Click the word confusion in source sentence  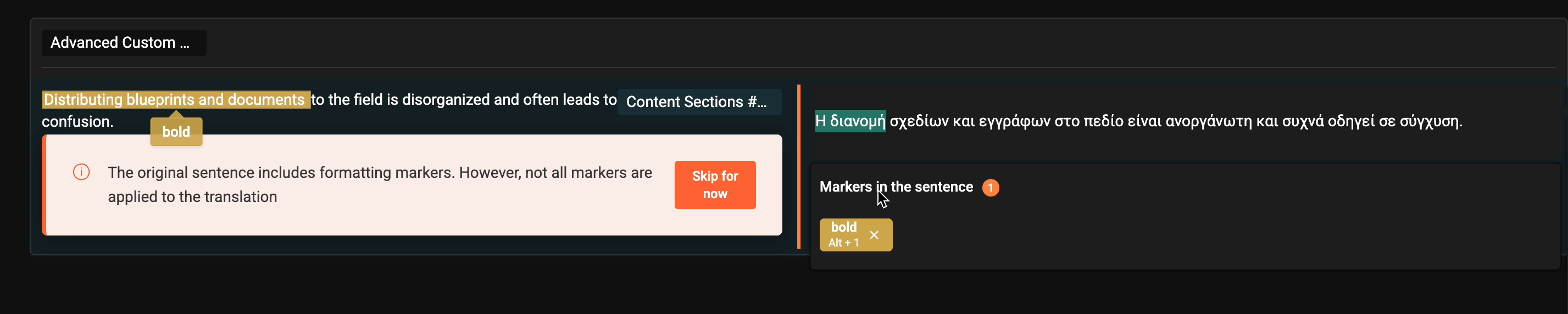[x=77, y=122]
